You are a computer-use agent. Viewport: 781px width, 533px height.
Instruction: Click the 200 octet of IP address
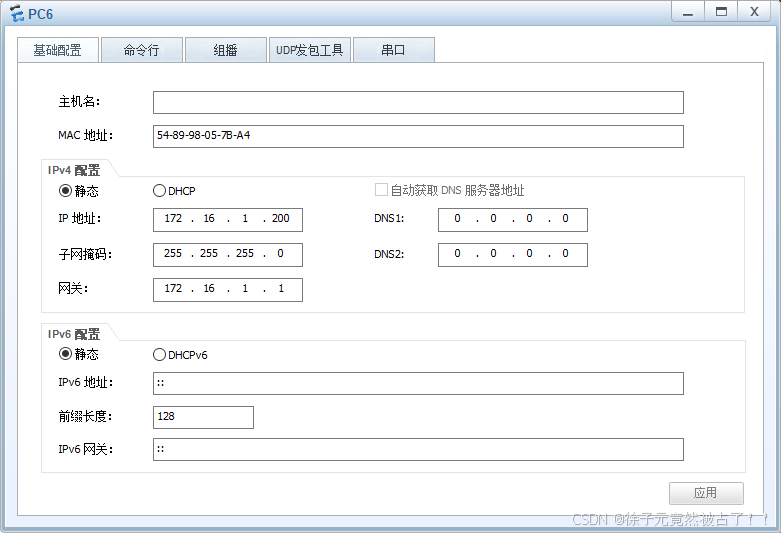click(280, 218)
